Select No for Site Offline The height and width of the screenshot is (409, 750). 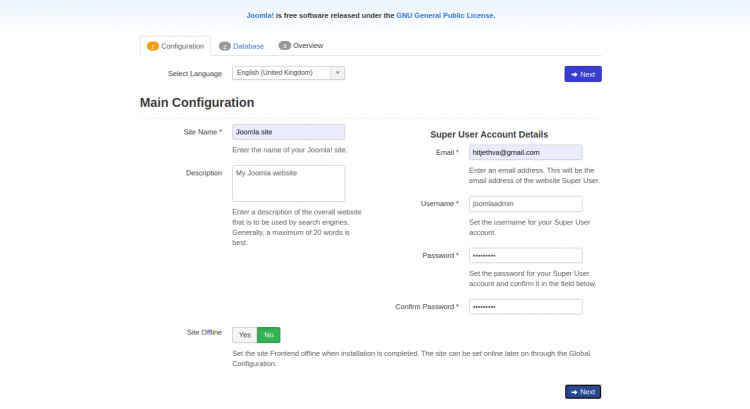[269, 335]
